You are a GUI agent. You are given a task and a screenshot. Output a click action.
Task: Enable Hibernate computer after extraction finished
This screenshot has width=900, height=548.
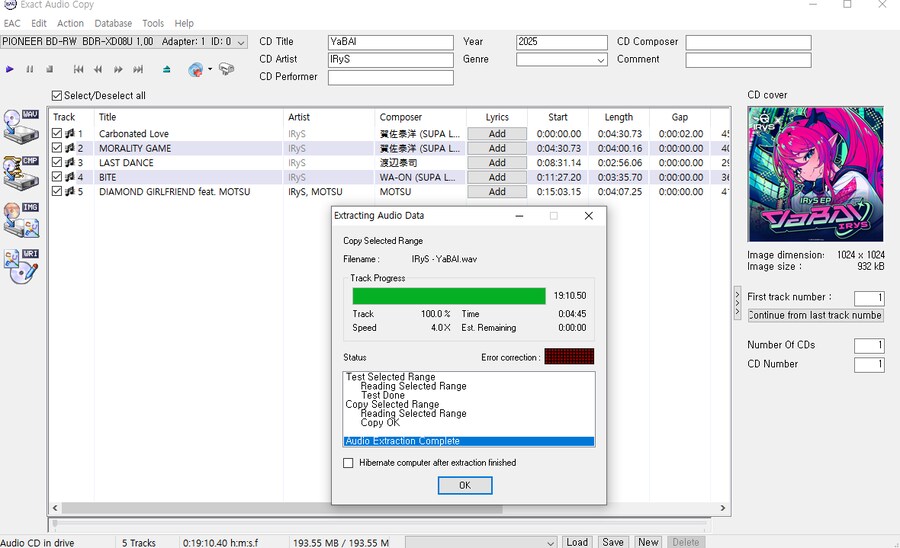pos(348,463)
